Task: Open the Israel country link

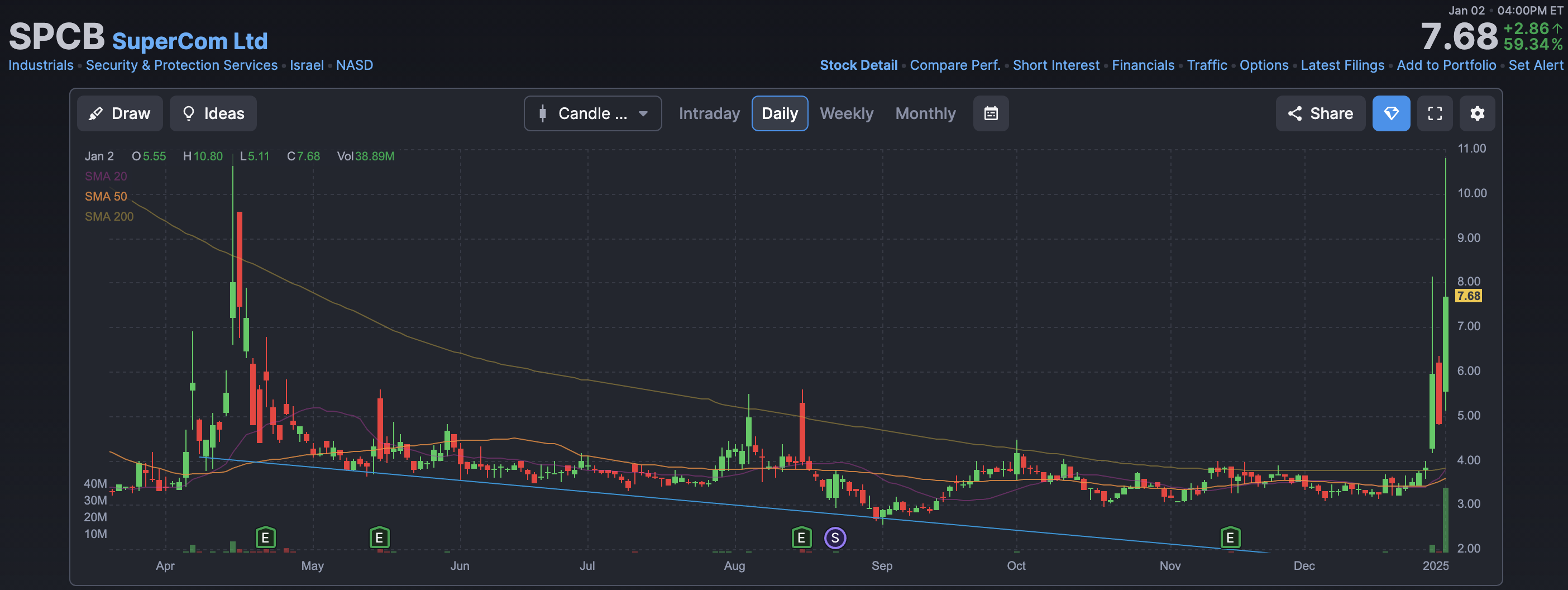Action: 307,65
